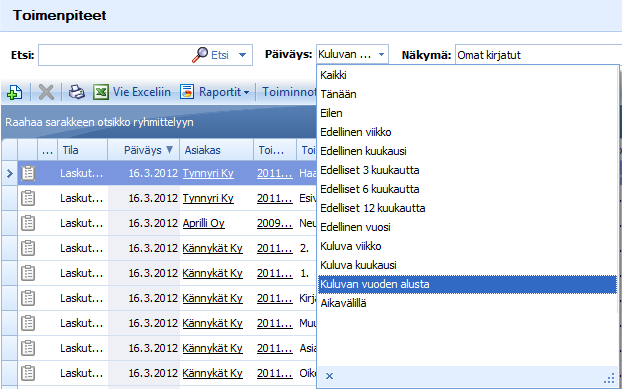Click the Excel export icon
This screenshot has height=389, width=622.
(x=101, y=92)
